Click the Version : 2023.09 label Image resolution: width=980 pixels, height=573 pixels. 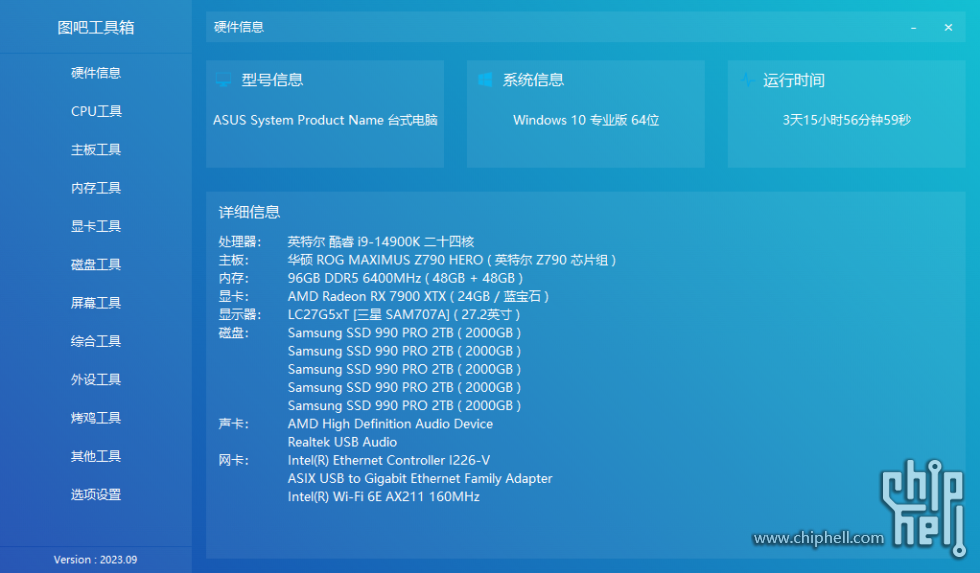pyautogui.click(x=96, y=560)
